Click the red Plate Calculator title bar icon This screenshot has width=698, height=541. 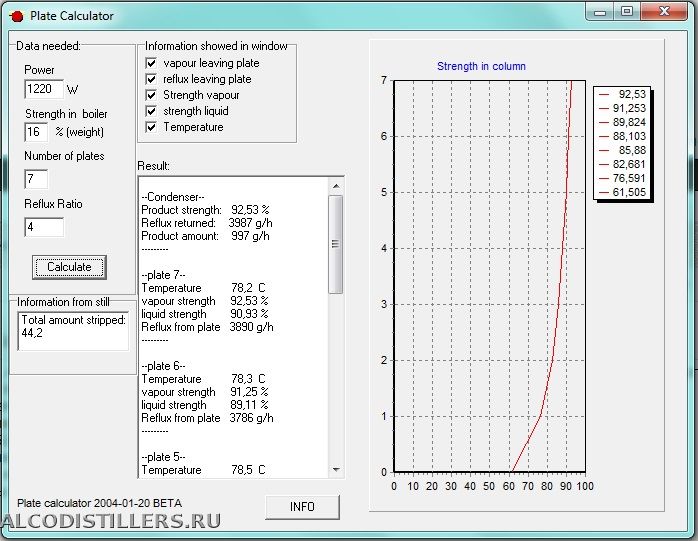(15, 16)
